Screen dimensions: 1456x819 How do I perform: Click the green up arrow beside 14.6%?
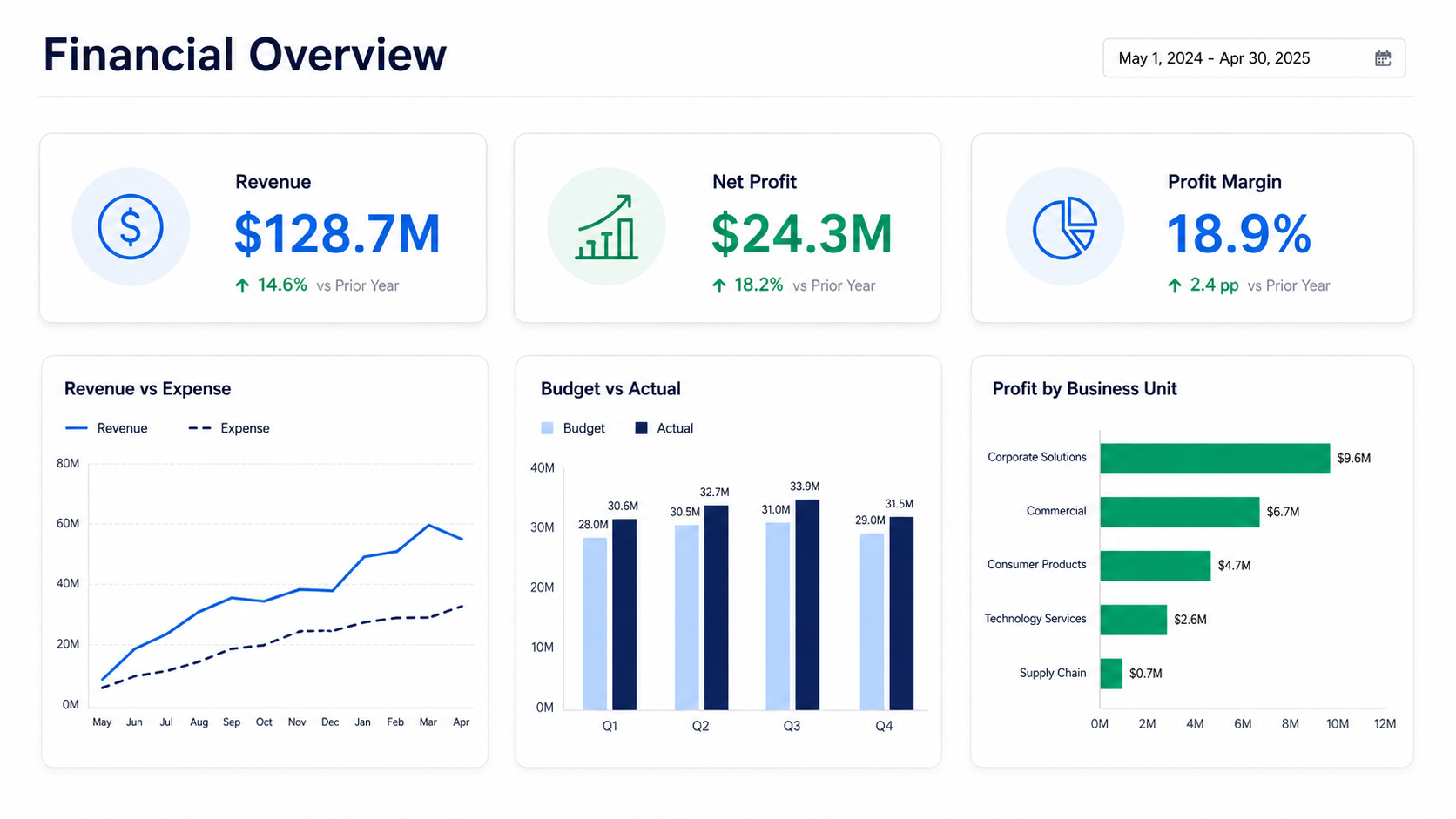pyautogui.click(x=242, y=285)
